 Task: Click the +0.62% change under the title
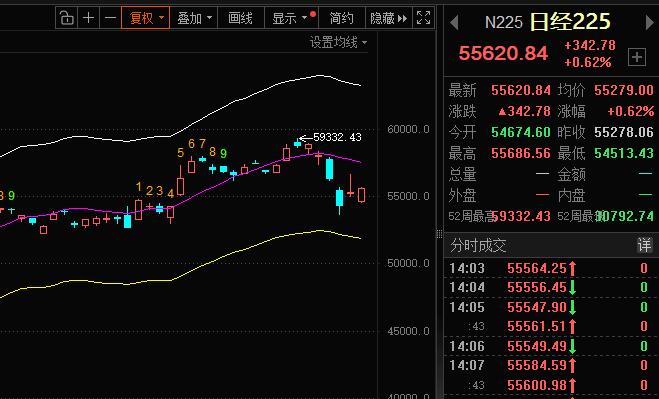(588, 63)
